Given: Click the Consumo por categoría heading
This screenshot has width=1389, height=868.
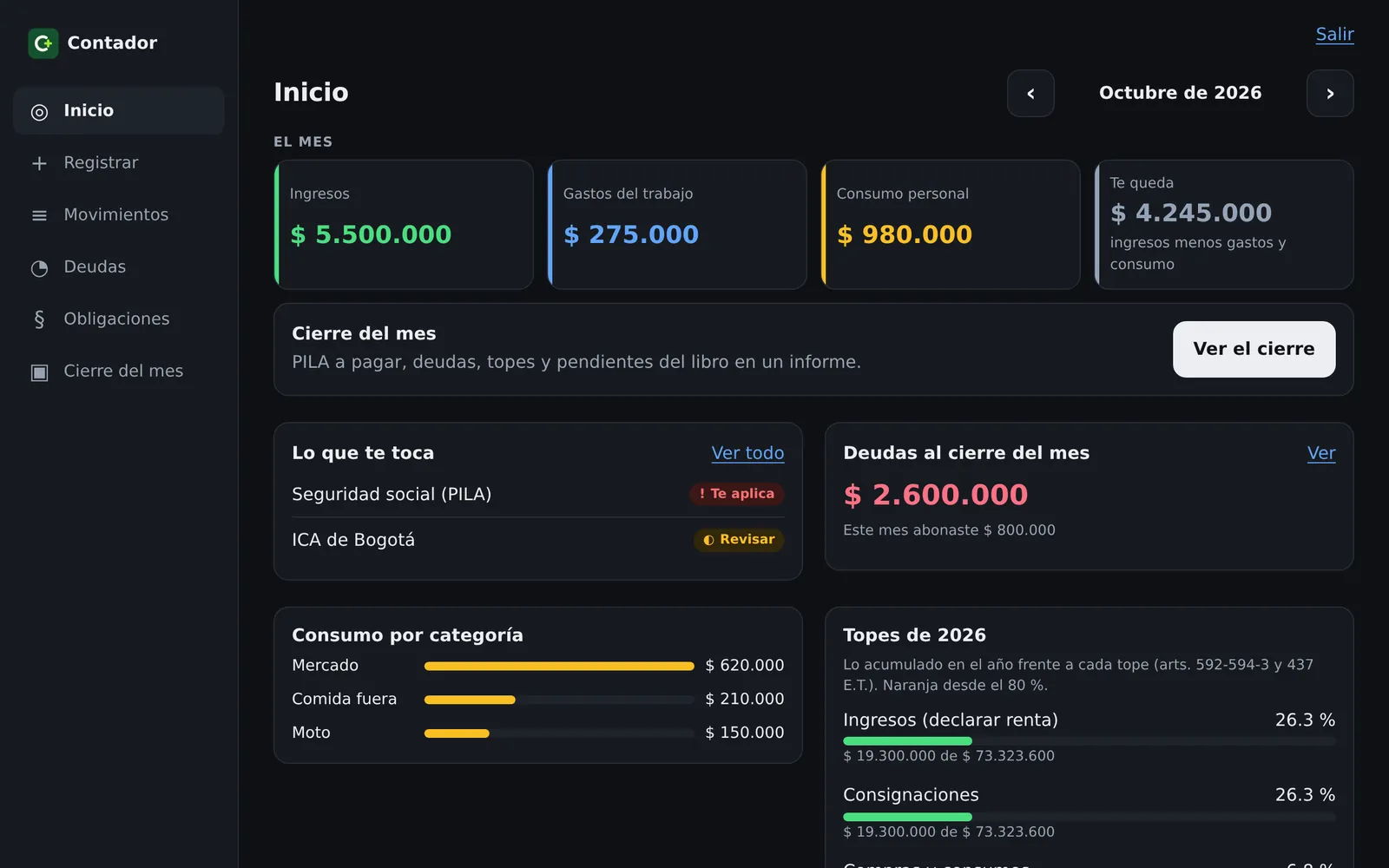Looking at the screenshot, I should pyautogui.click(x=407, y=635).
